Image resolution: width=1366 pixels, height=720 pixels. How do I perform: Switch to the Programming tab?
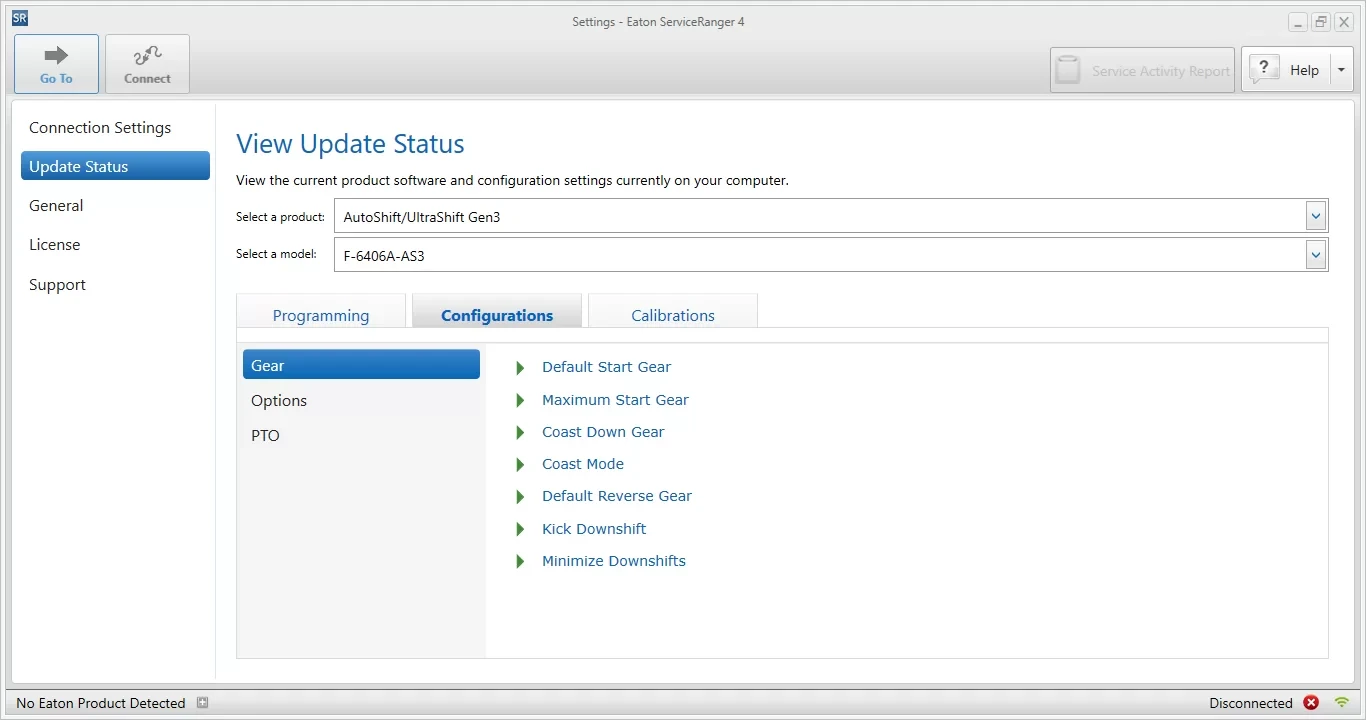[321, 315]
